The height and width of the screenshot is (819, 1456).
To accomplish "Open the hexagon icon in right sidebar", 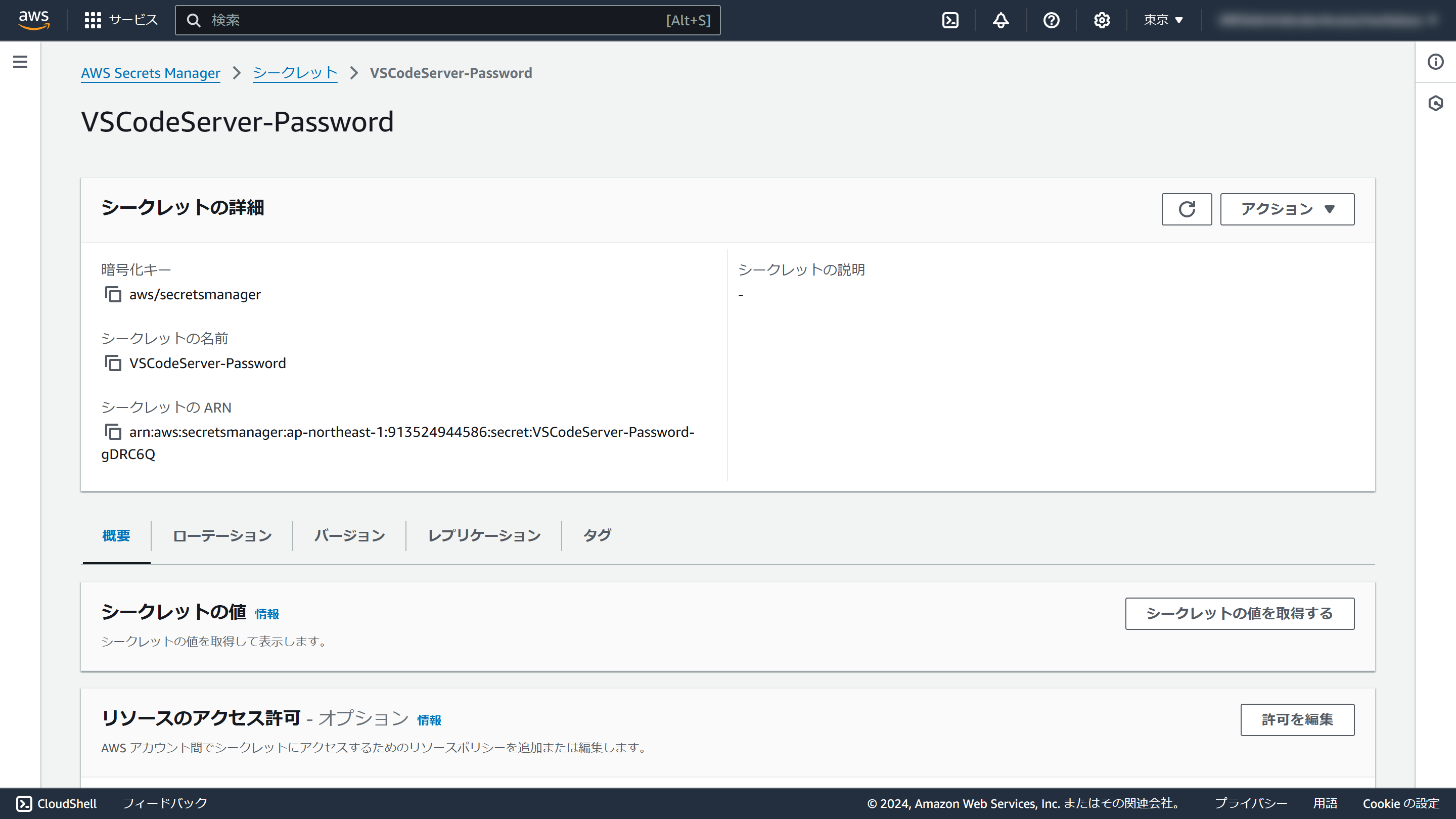I will tap(1435, 104).
